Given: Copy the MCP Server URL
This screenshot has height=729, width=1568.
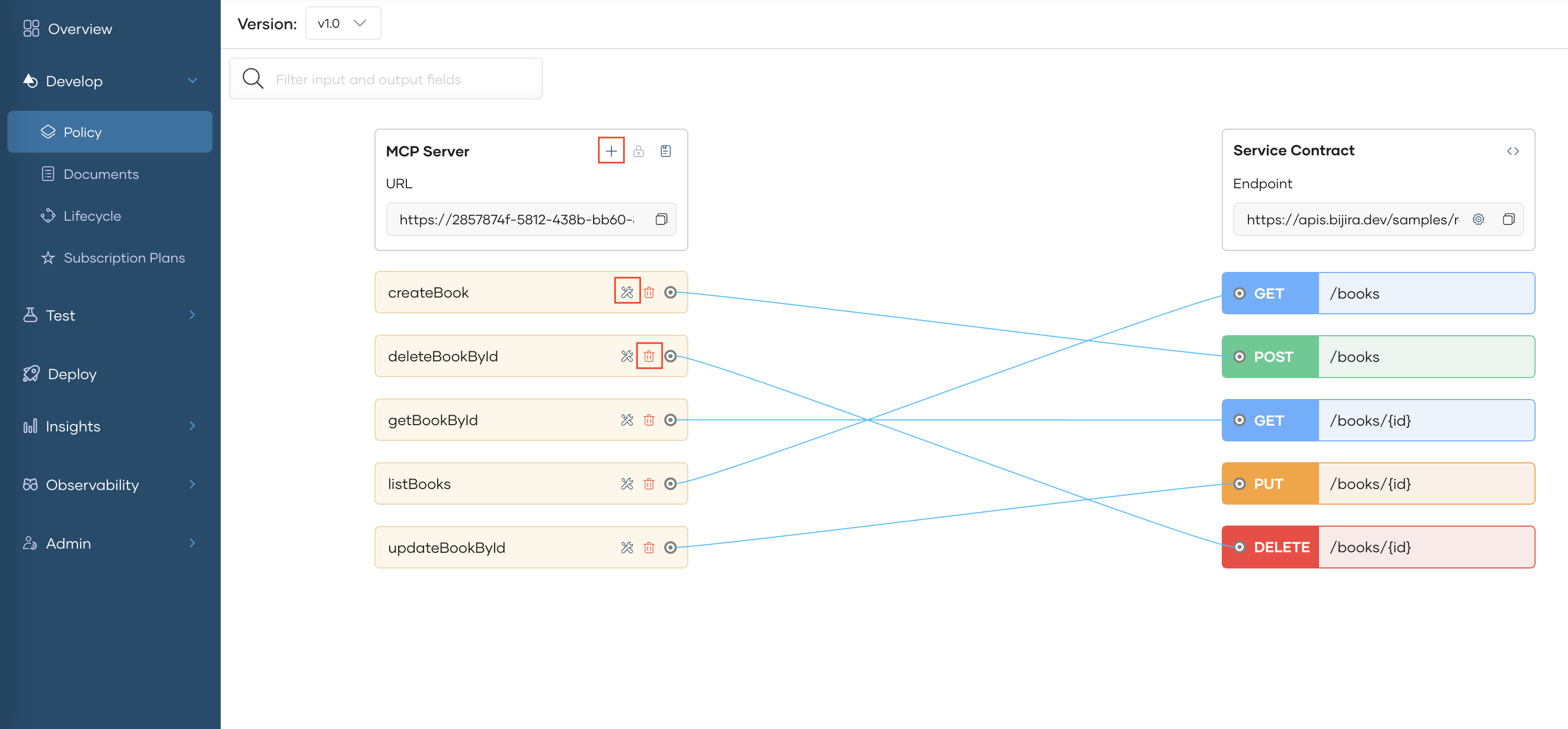Looking at the screenshot, I should tap(661, 219).
